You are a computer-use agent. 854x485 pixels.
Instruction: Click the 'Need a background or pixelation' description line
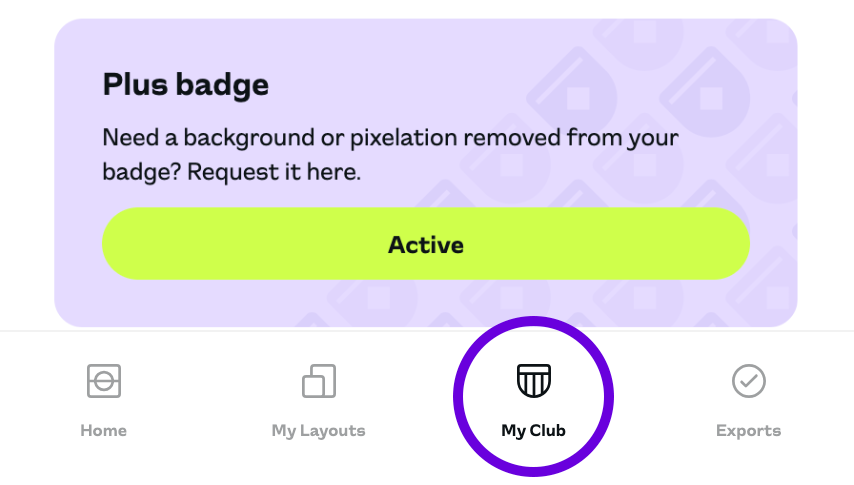(x=391, y=138)
